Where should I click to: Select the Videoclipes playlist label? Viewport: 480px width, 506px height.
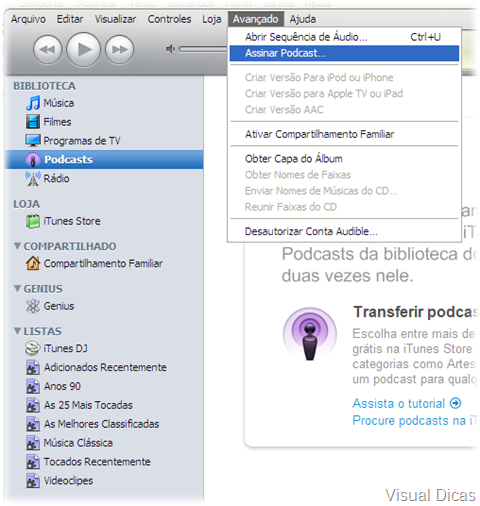pos(68,481)
